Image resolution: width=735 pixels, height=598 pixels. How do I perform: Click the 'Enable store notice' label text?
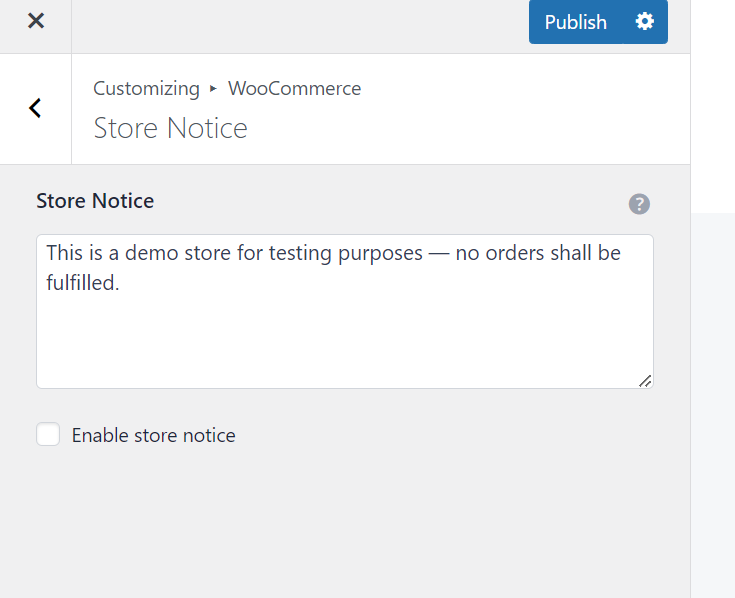point(153,435)
